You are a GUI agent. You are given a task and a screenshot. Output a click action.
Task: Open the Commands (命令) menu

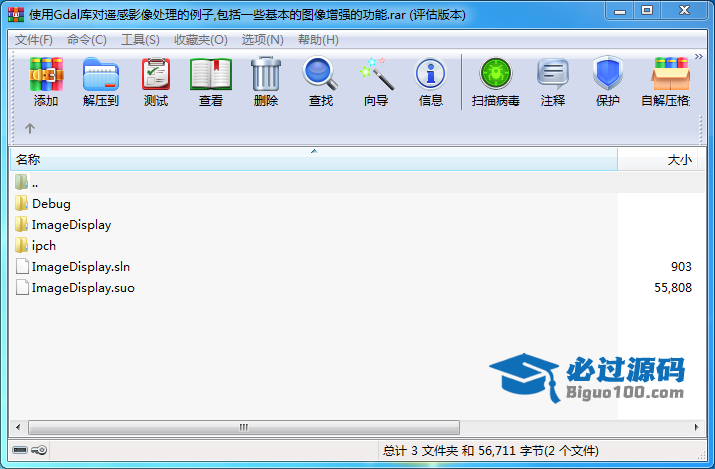[x=87, y=40]
